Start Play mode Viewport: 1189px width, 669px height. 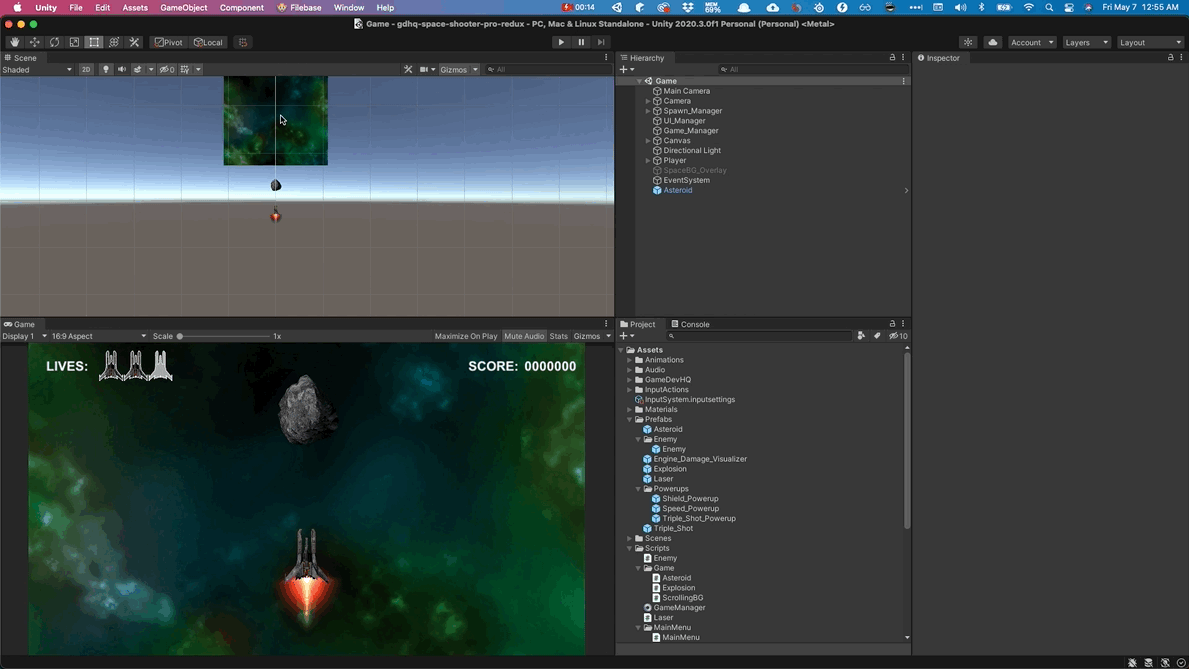point(561,42)
